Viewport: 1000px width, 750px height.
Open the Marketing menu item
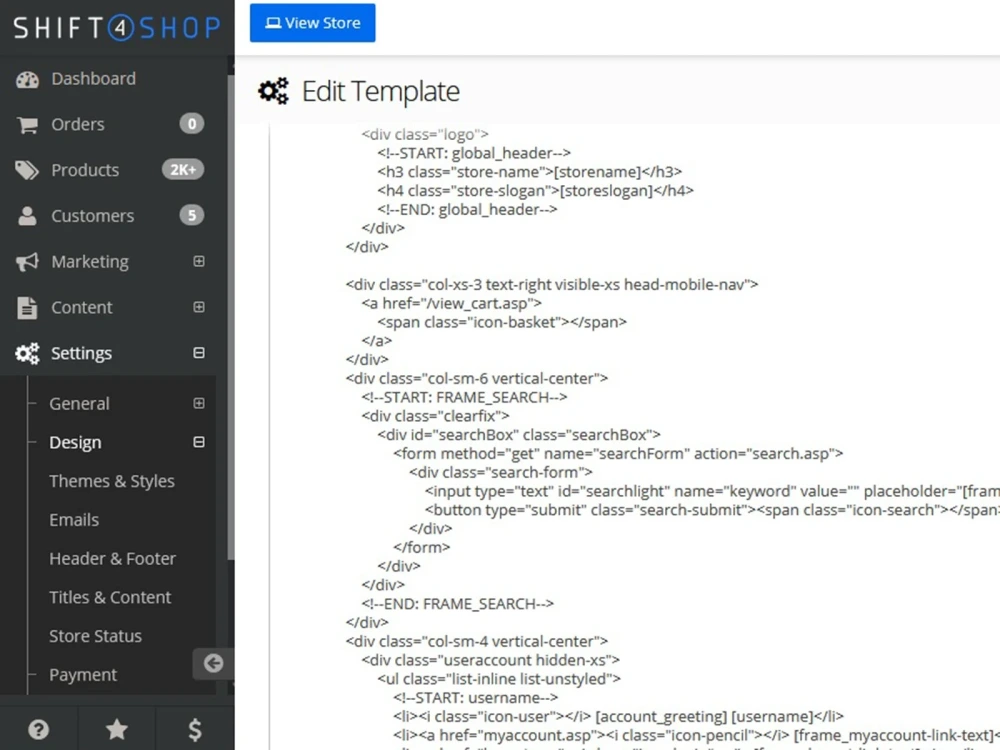(x=90, y=262)
